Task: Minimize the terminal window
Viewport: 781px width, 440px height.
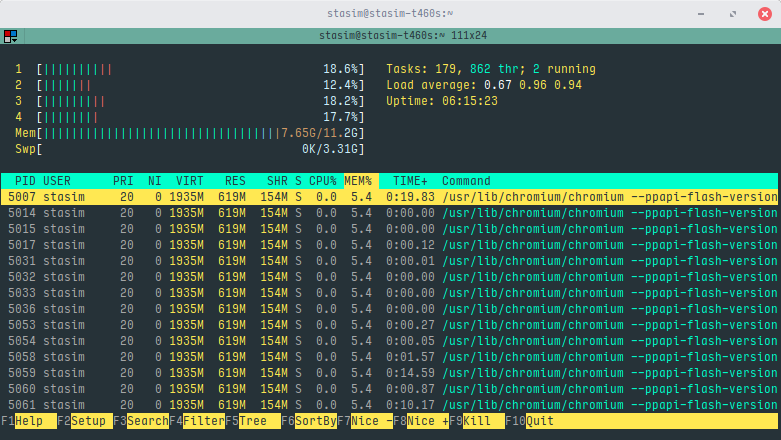Action: pyautogui.click(x=701, y=14)
